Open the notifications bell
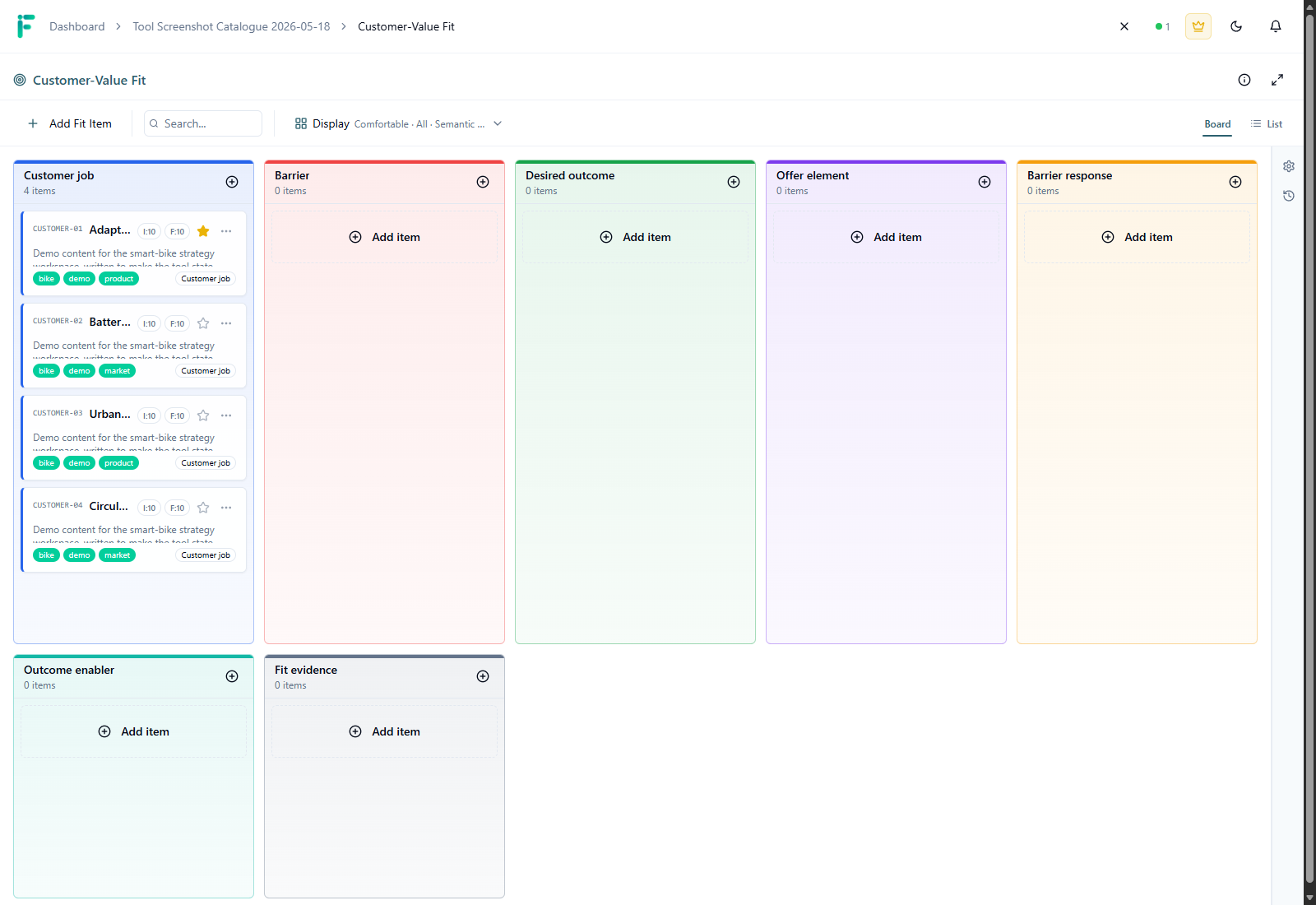The height and width of the screenshot is (905, 1316). (x=1276, y=26)
